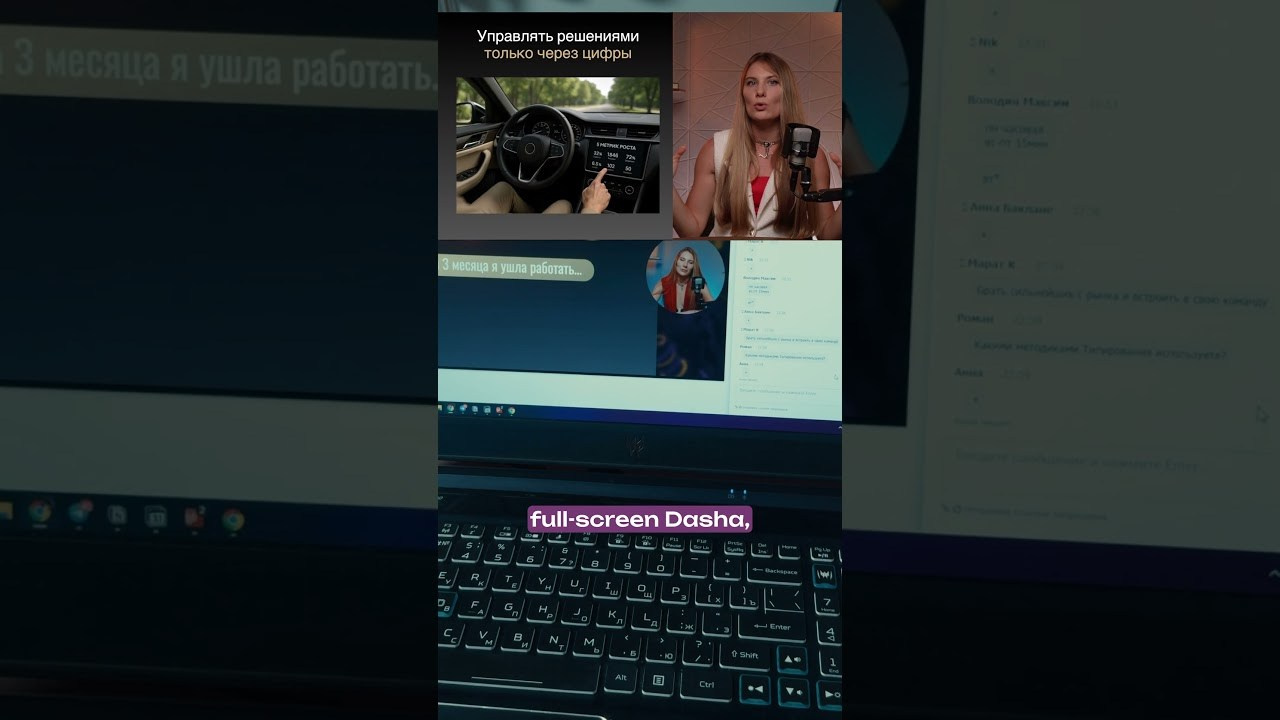Select the blurred "Какими методиками" chat message on the right

(x=1100, y=354)
